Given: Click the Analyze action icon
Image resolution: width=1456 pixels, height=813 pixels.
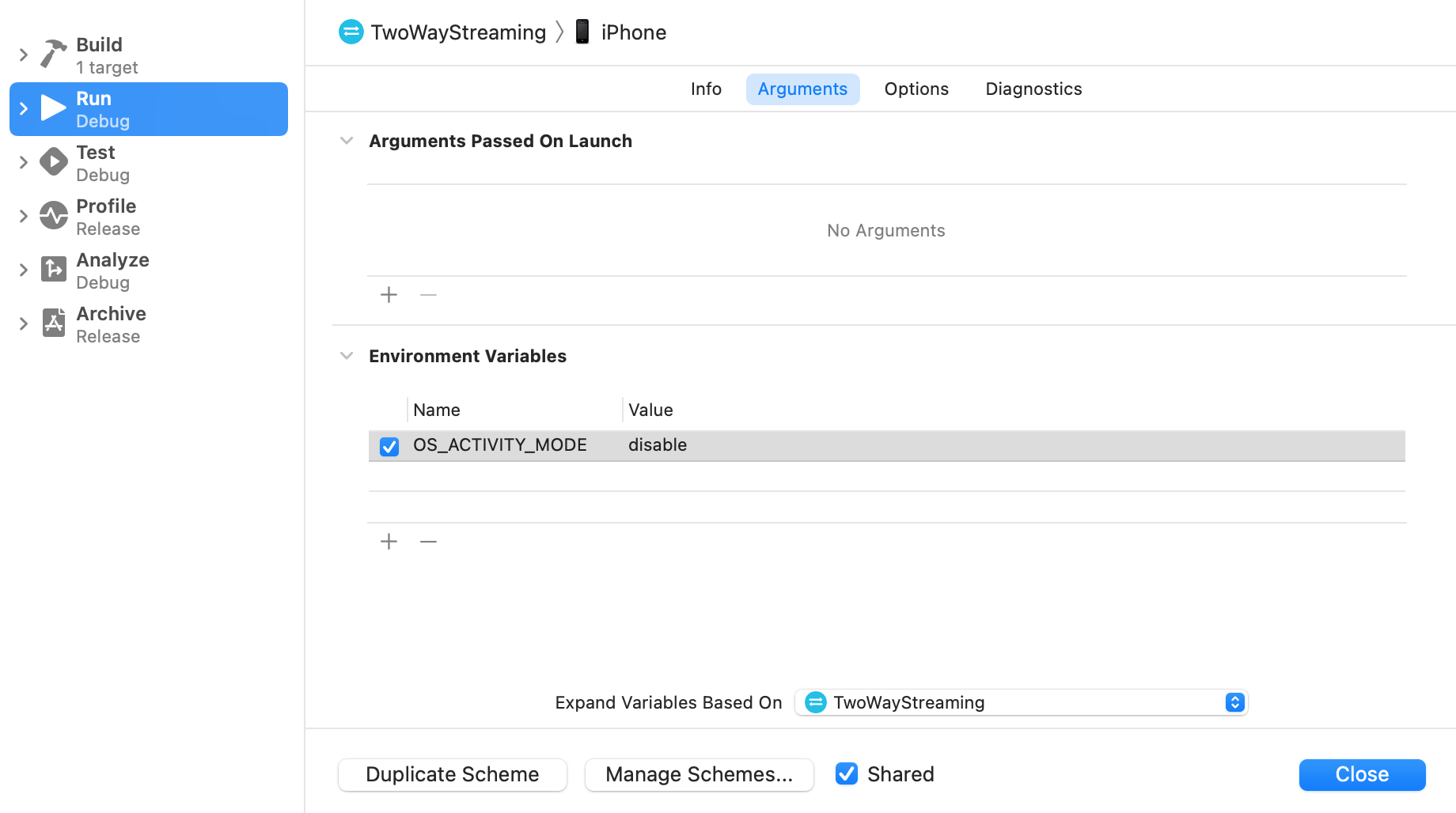Looking at the screenshot, I should click(x=53, y=270).
